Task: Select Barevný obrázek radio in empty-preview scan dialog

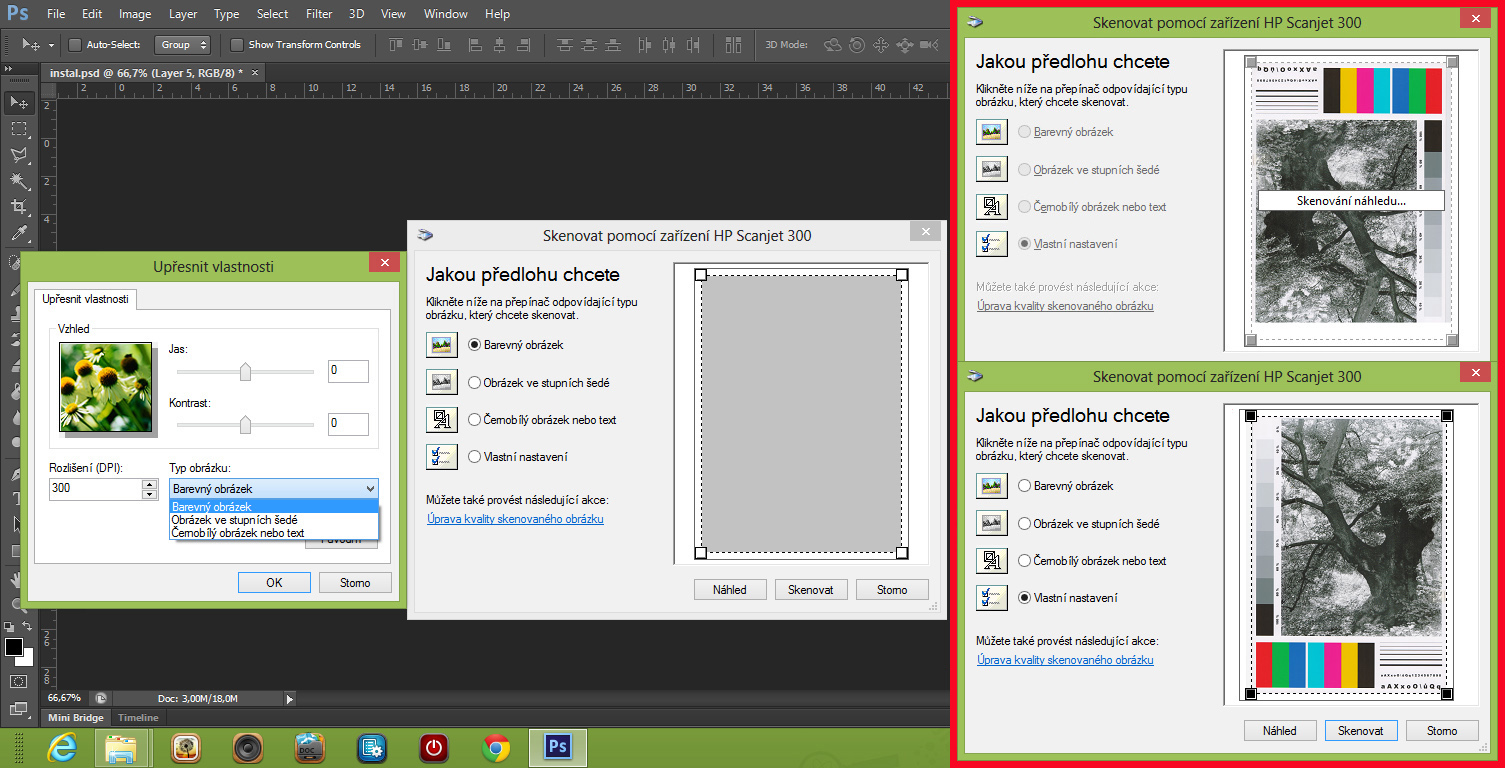Action: click(475, 345)
